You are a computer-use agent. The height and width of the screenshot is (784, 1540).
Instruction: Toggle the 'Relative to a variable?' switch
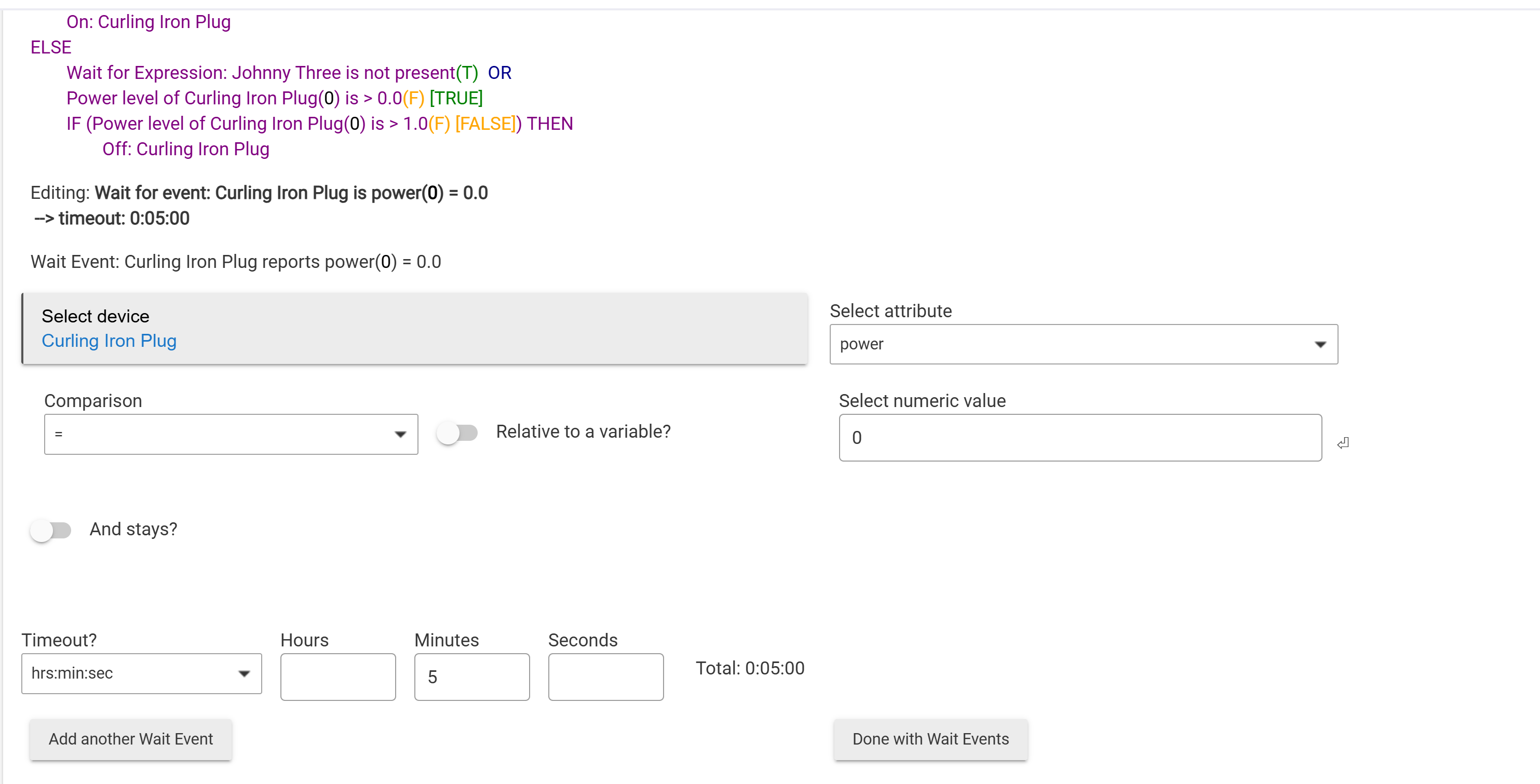(x=457, y=432)
